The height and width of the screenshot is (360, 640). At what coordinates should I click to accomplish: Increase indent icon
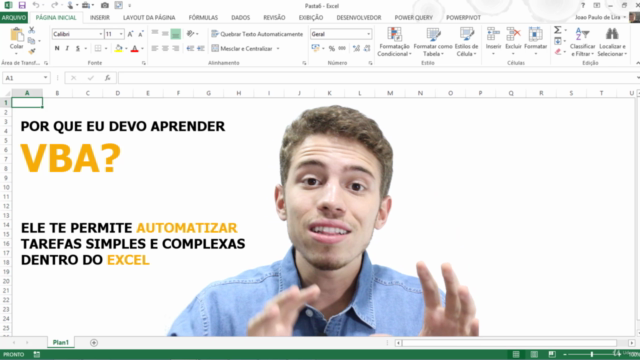click(201, 49)
